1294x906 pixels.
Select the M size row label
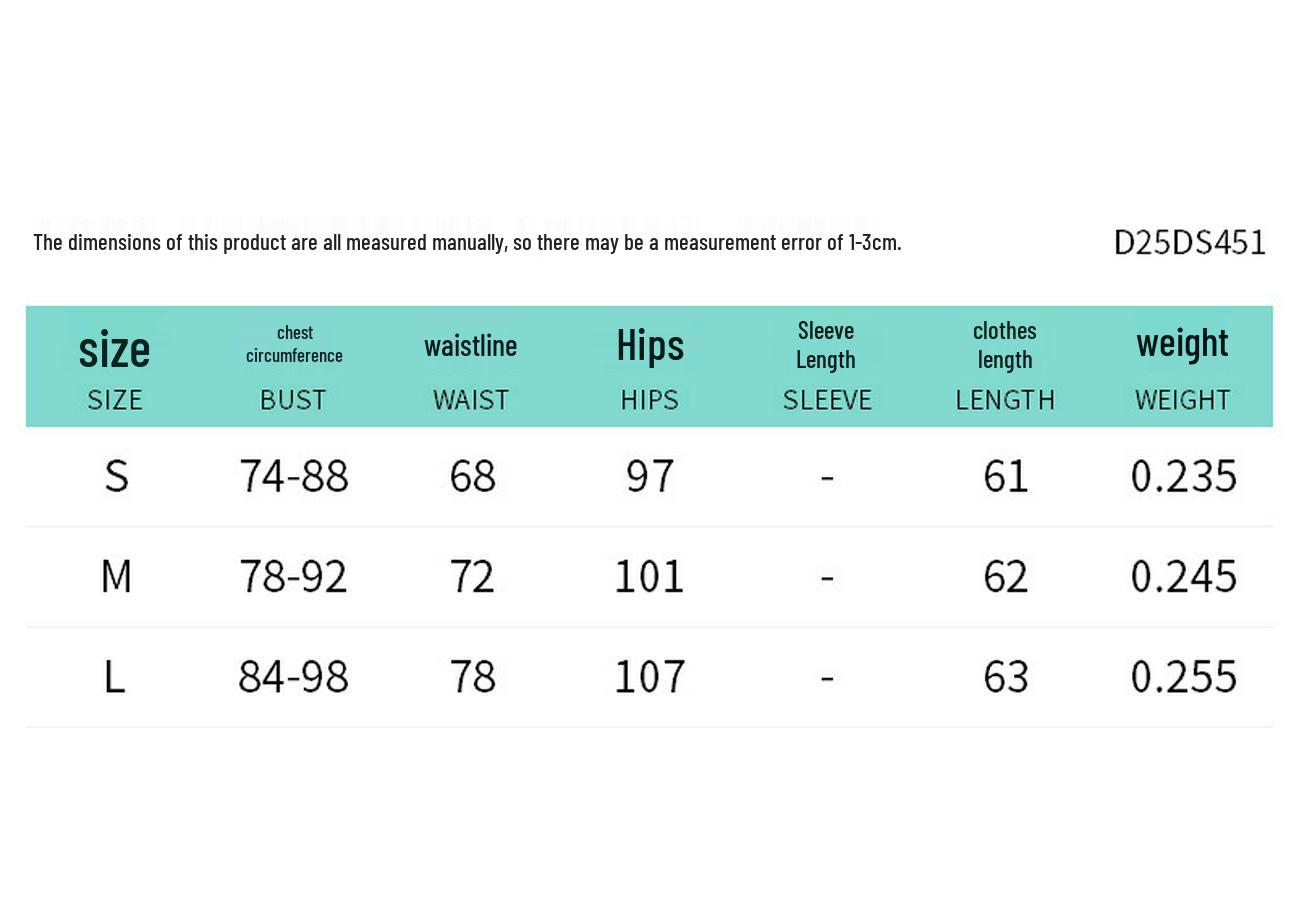[116, 576]
